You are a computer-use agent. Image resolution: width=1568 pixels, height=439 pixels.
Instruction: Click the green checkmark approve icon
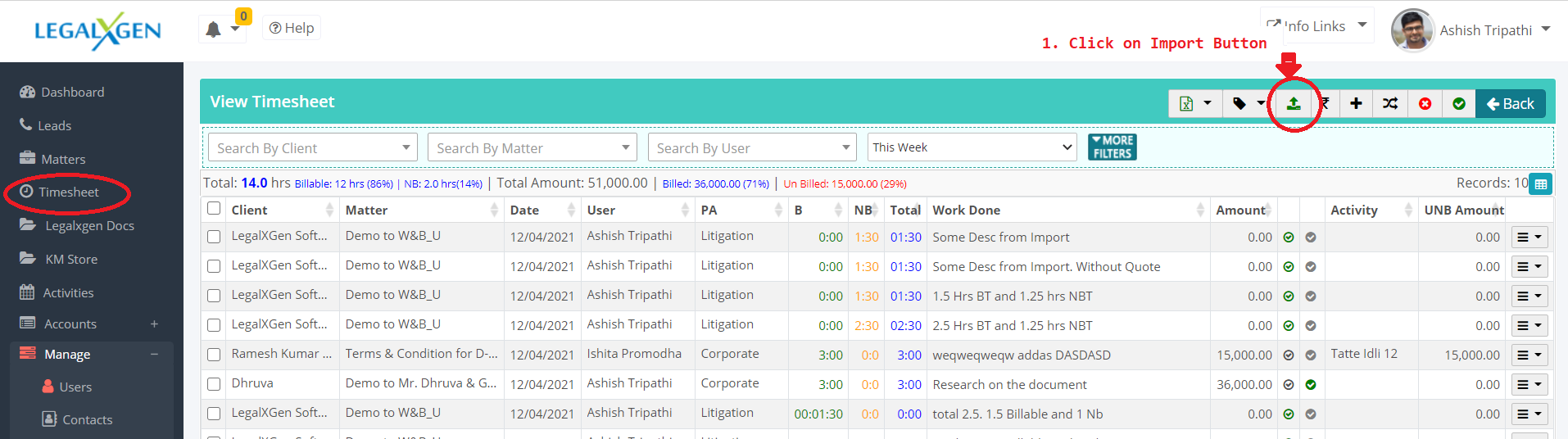[x=1458, y=104]
